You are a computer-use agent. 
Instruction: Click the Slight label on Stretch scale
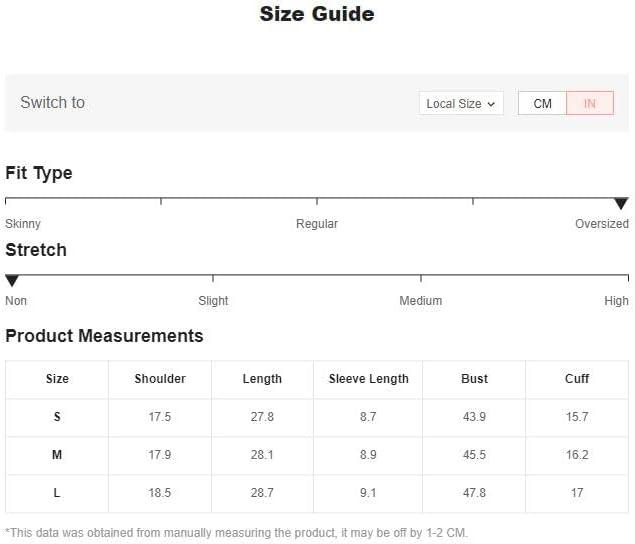[213, 301]
